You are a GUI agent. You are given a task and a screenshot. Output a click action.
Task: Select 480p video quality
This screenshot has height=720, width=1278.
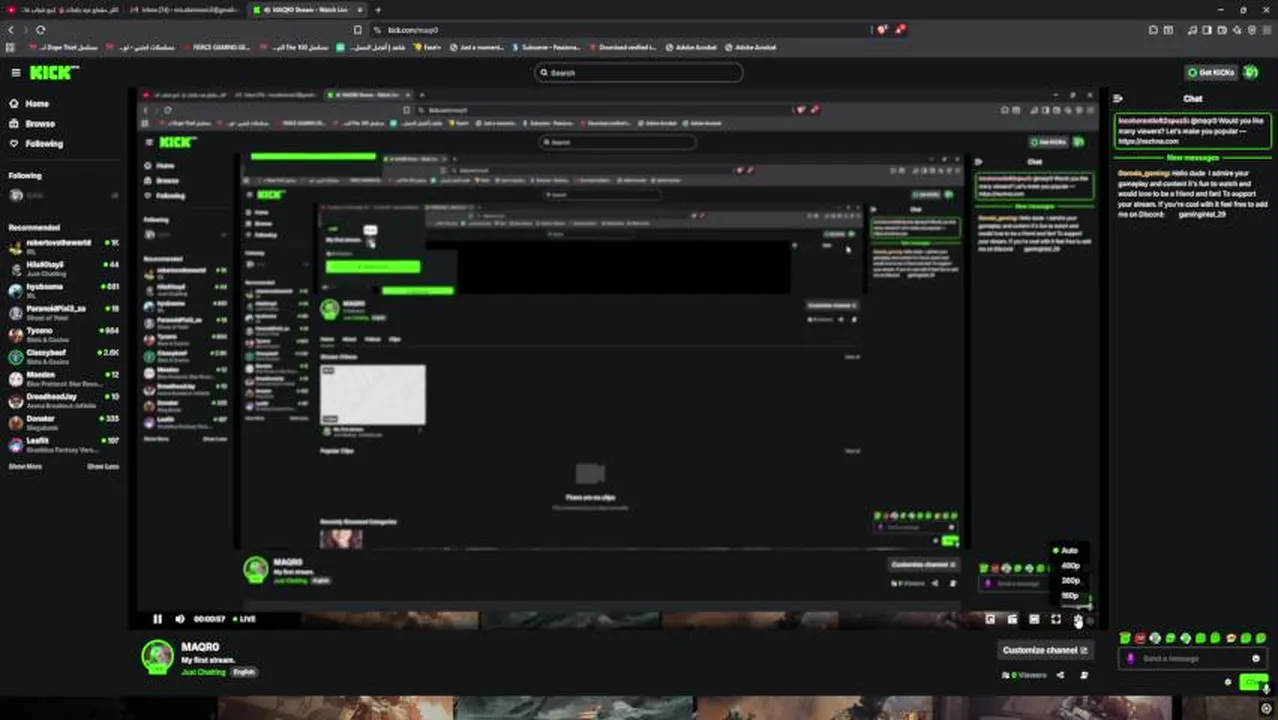(1070, 566)
